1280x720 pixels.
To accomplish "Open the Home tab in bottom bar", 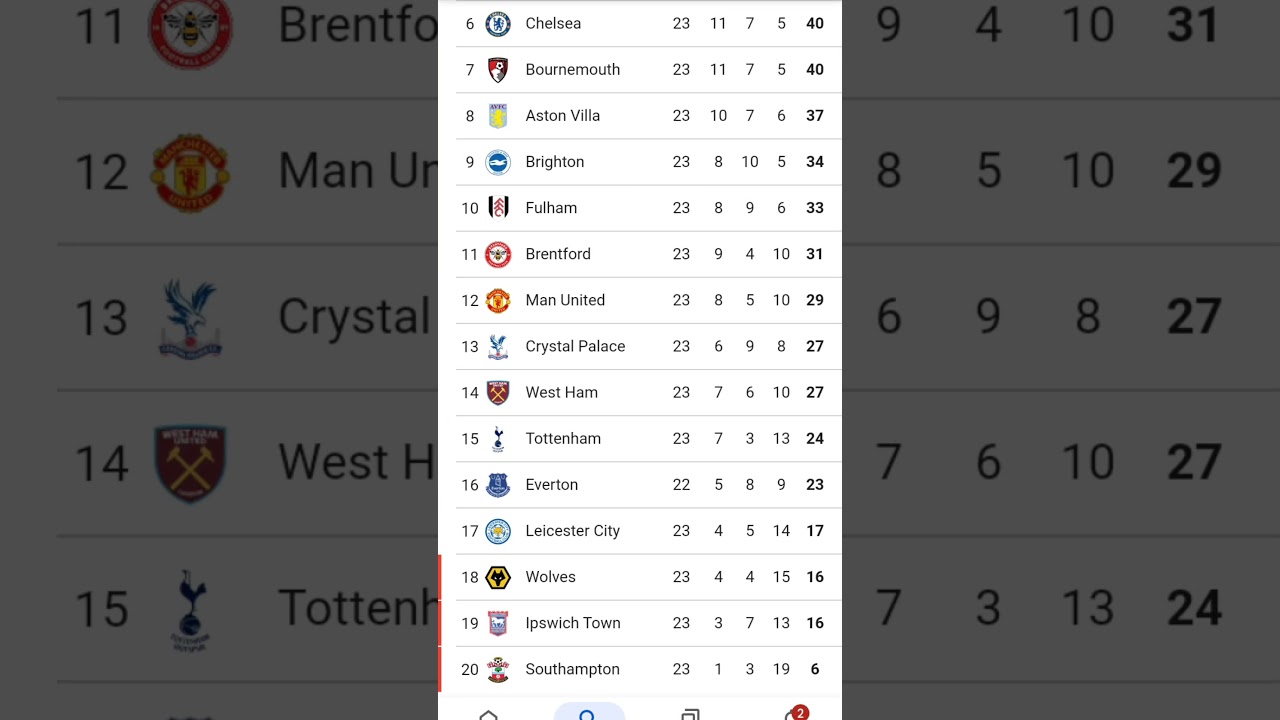I will (488, 714).
